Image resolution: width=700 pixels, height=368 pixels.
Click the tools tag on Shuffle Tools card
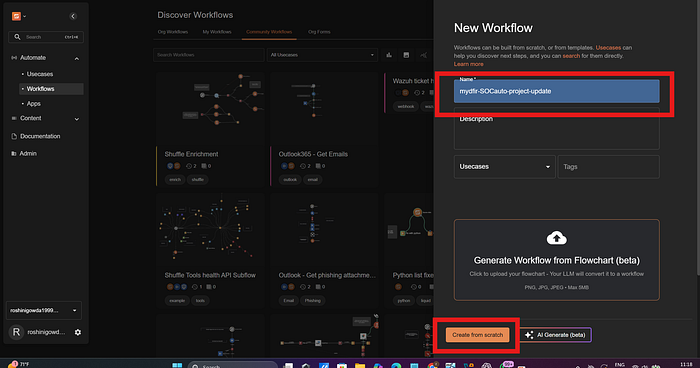coord(200,301)
